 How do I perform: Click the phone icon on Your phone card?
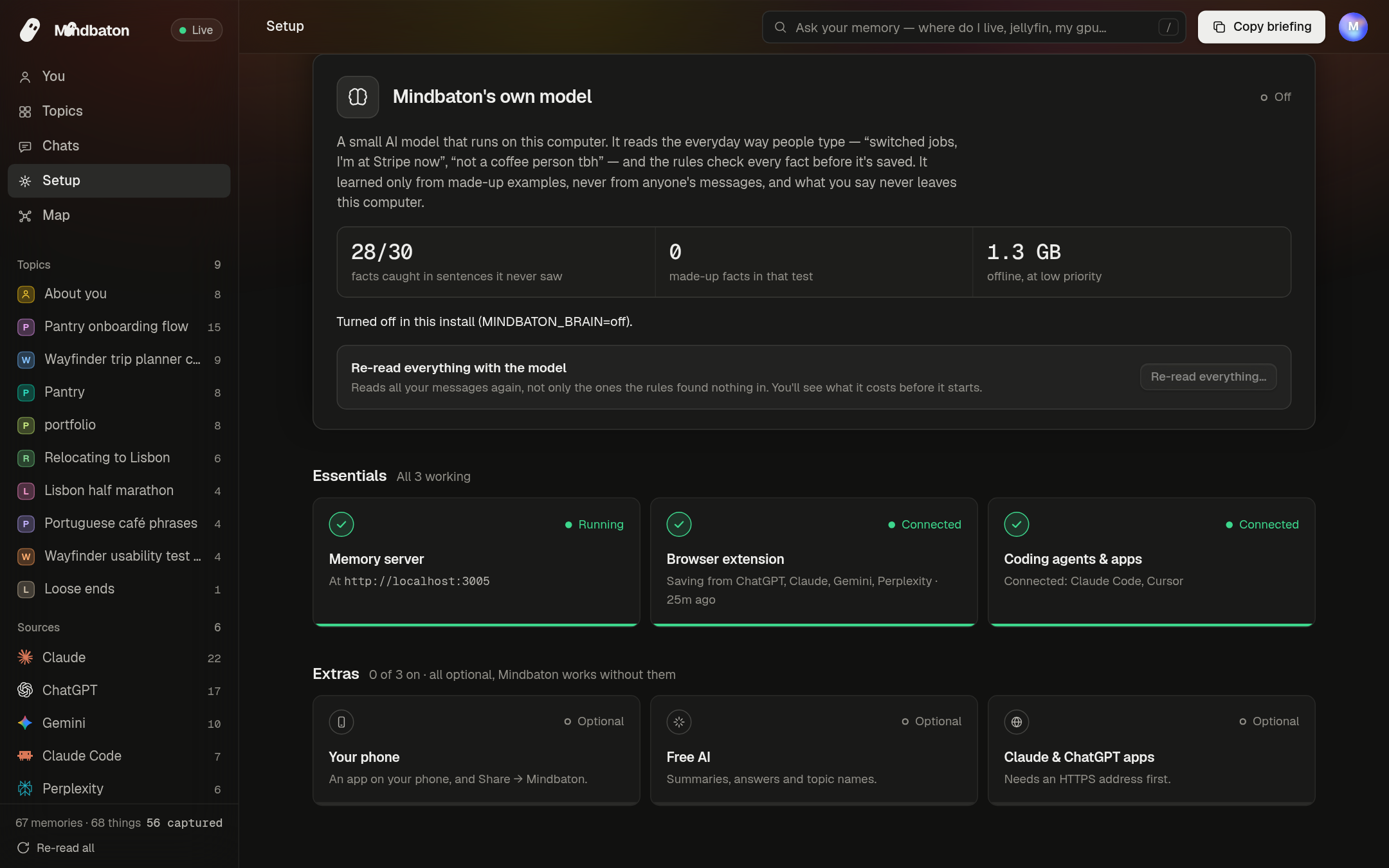(341, 722)
